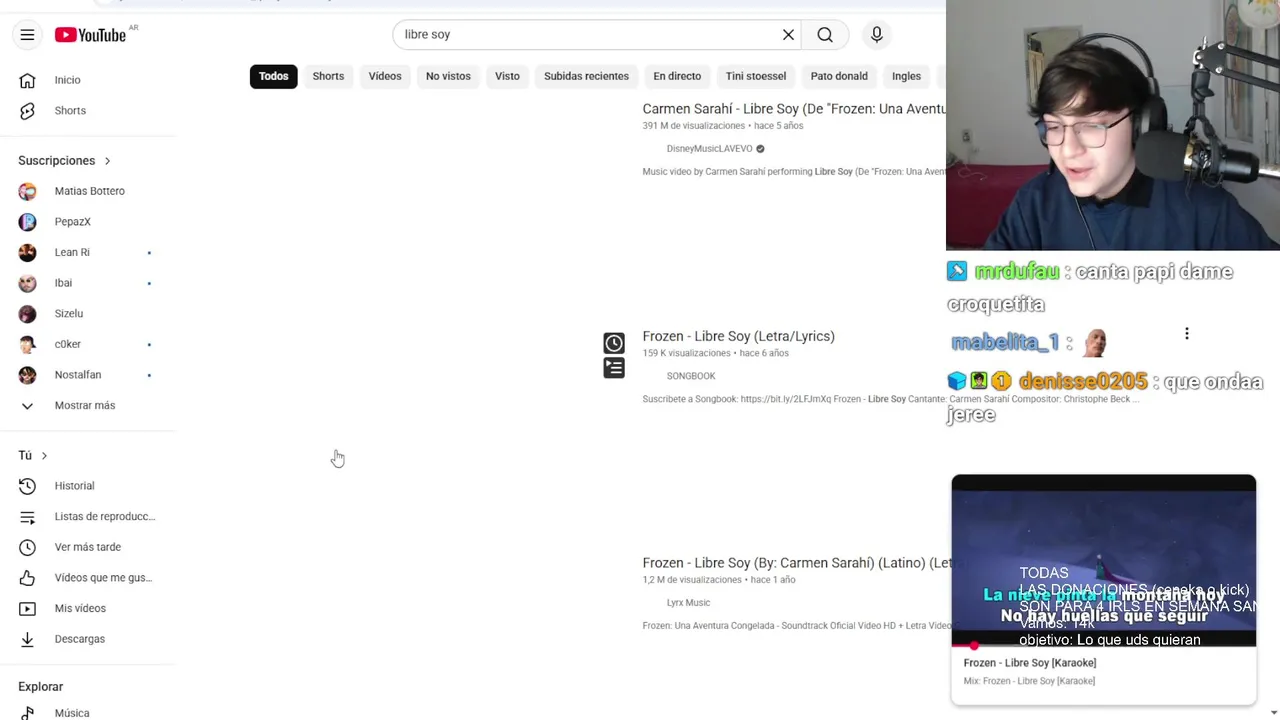Open Inicio home icon

point(27,80)
